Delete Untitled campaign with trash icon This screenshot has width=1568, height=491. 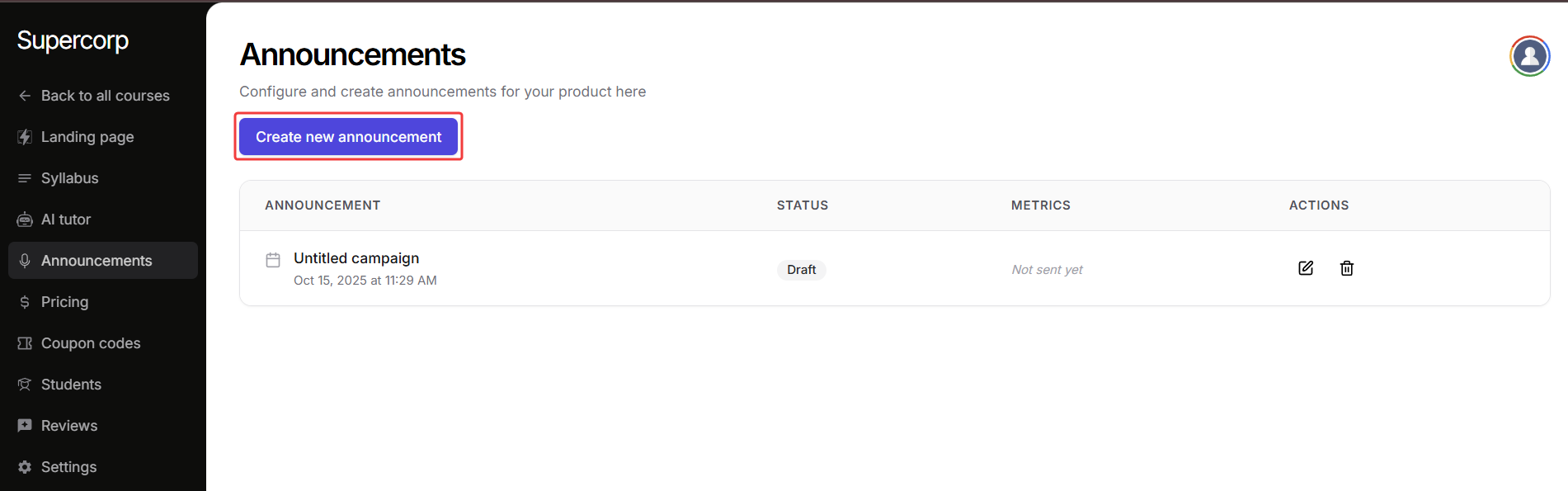coord(1347,268)
